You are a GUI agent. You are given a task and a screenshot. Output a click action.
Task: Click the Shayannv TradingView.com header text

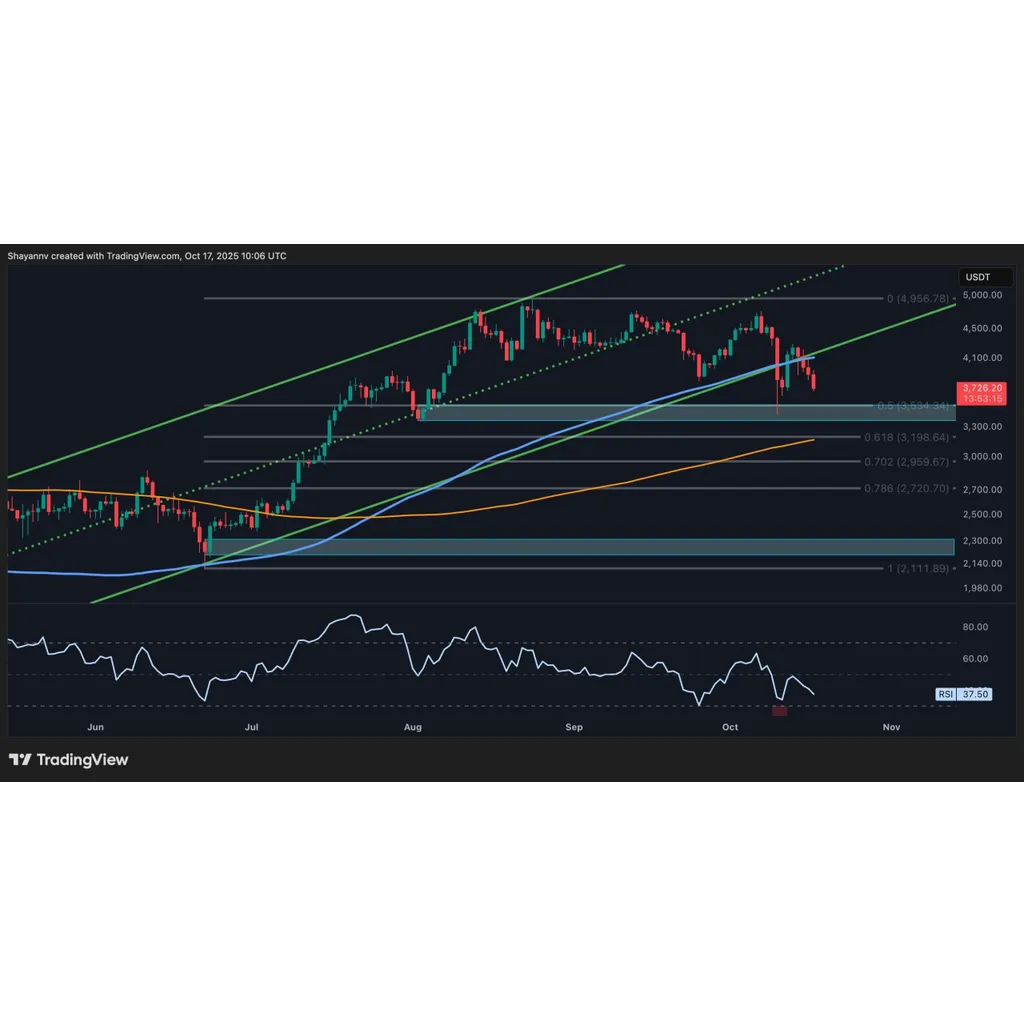pyautogui.click(x=147, y=256)
